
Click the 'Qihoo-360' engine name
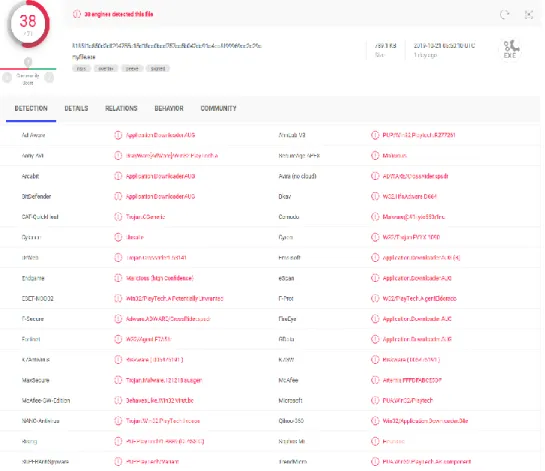(291, 421)
